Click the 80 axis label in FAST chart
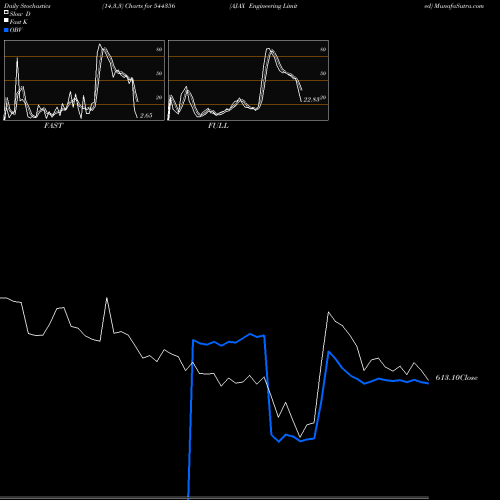Screen dimensions: 500x500 coord(159,49)
